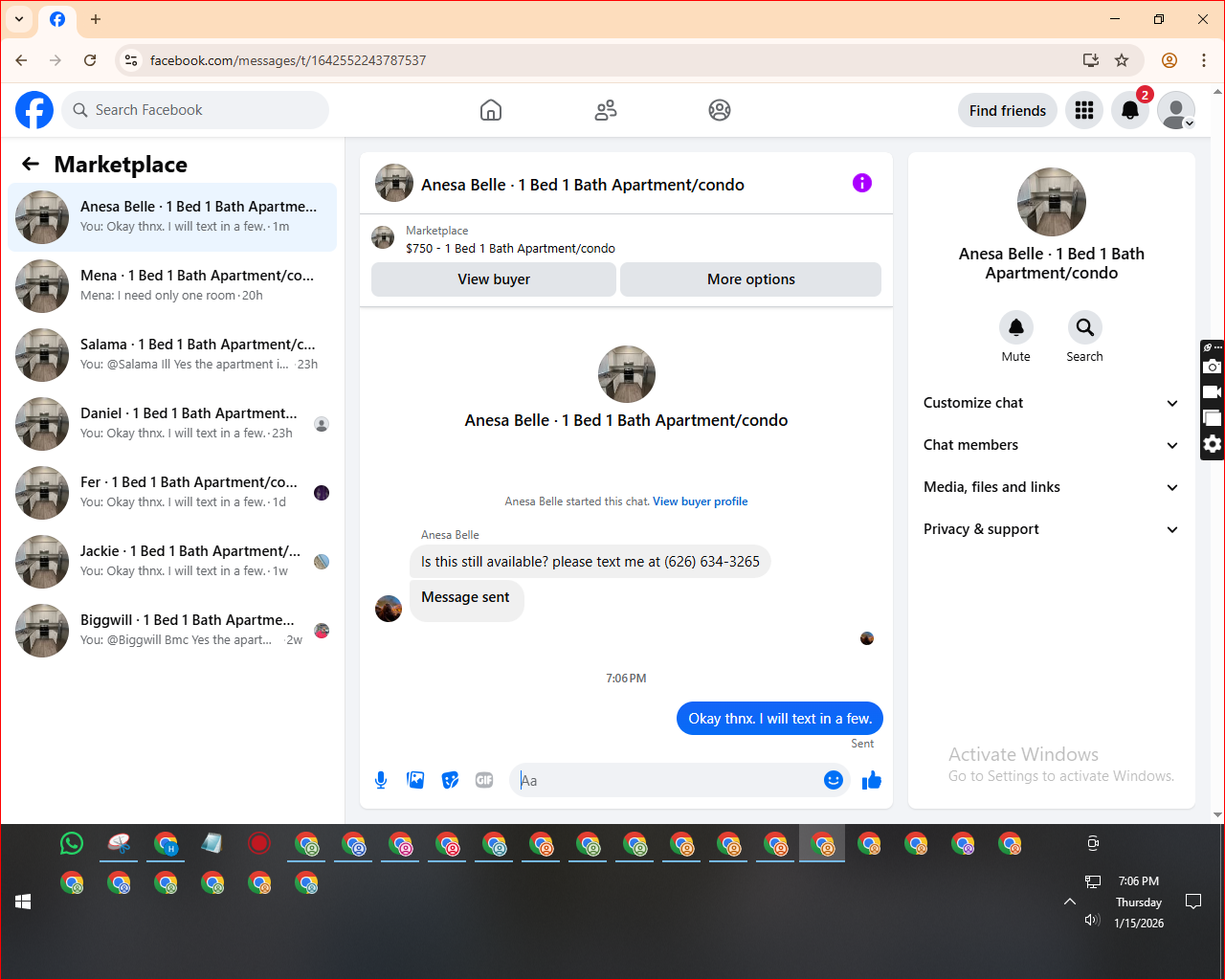
Task: Mute this conversation with bell icon
Action: click(1016, 327)
